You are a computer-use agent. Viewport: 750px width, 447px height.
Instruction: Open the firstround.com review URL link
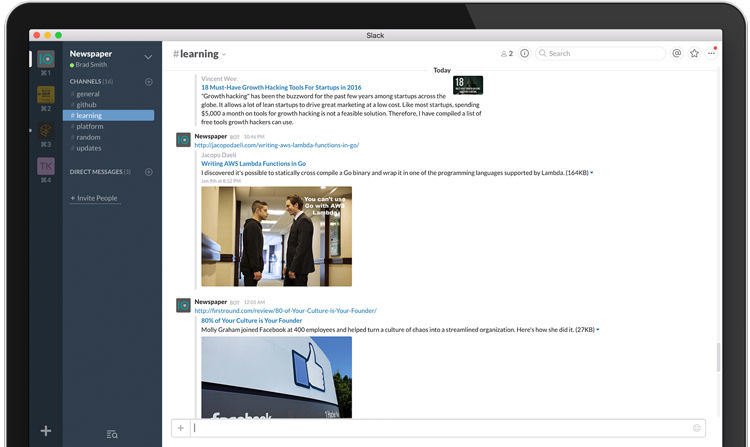coord(286,311)
